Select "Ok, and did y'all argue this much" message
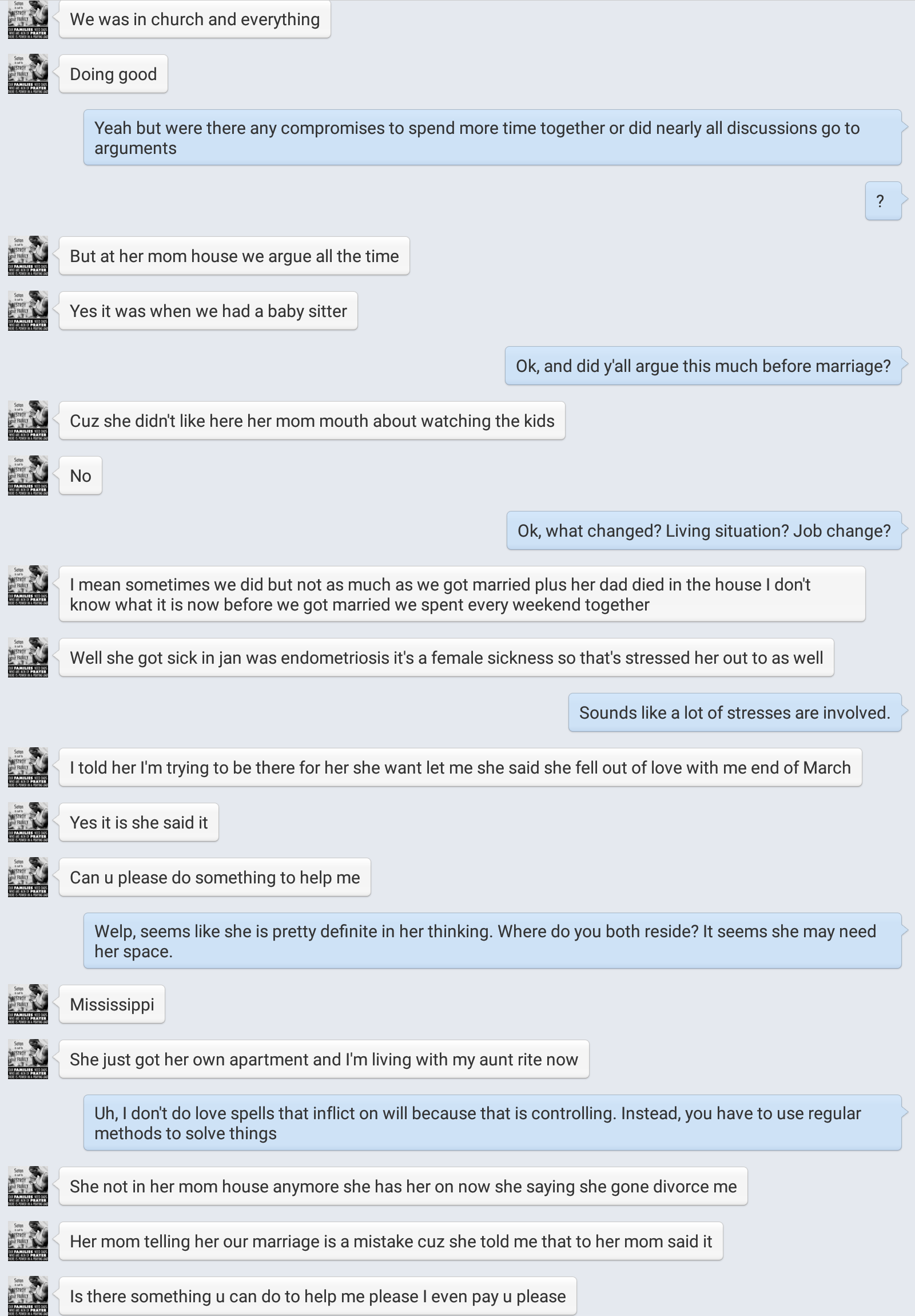The height and width of the screenshot is (1316, 915). point(702,366)
